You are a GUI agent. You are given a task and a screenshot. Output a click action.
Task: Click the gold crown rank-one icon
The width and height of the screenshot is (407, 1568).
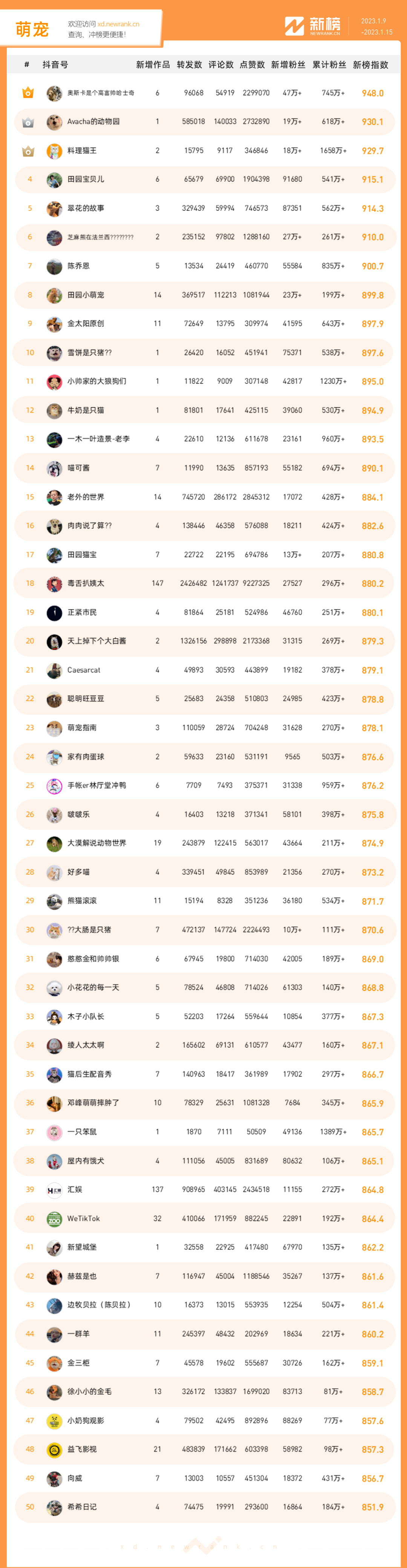tap(28, 92)
